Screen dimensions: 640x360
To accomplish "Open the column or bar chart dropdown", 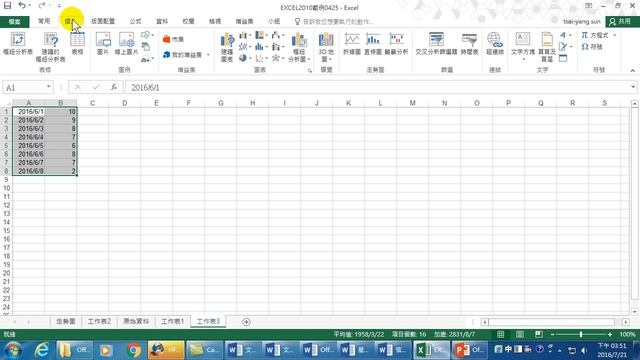I will (x=244, y=35).
